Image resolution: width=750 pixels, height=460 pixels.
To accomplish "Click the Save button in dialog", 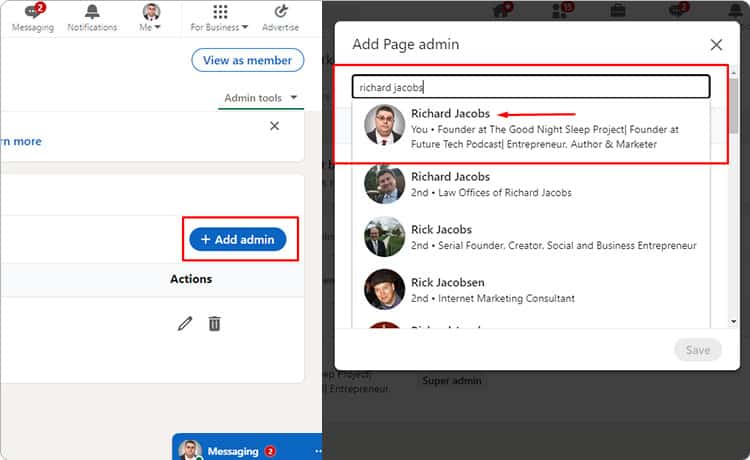I will pyautogui.click(x=698, y=350).
